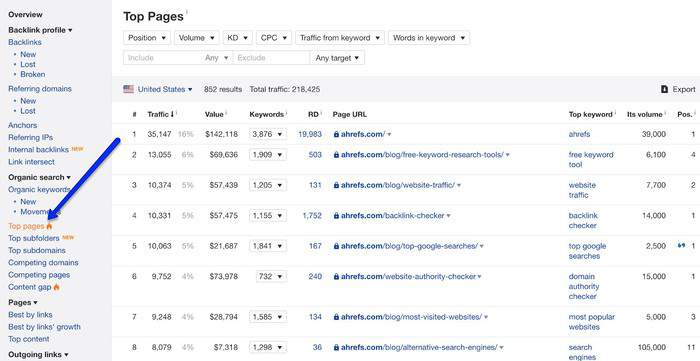Click the $142,118 value cell
This screenshot has height=361, width=700.
(x=221, y=134)
